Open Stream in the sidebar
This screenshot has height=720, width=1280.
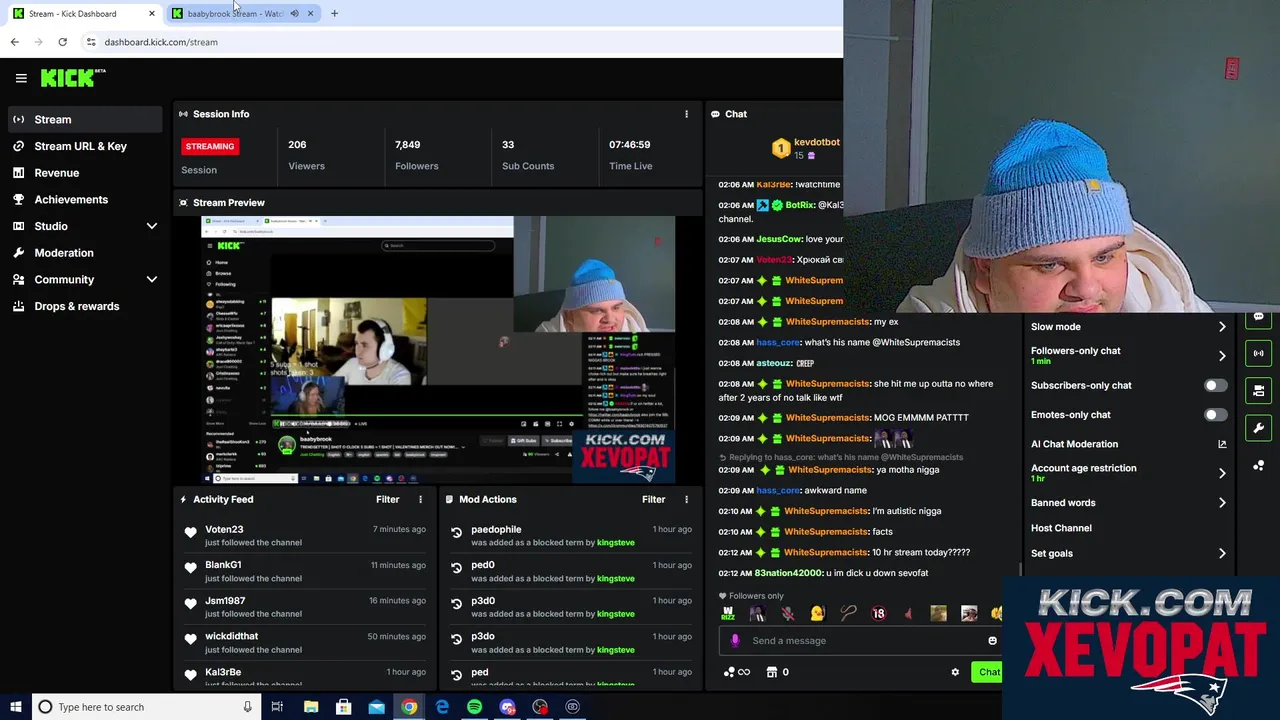(85, 119)
